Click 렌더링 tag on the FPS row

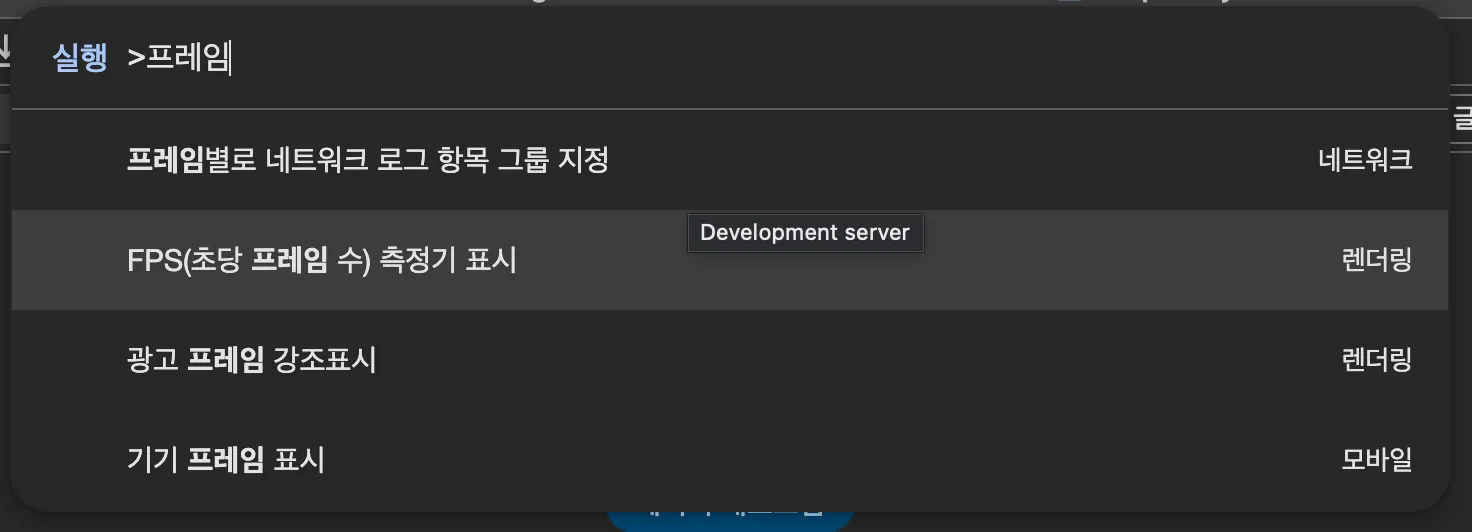click(x=1376, y=260)
